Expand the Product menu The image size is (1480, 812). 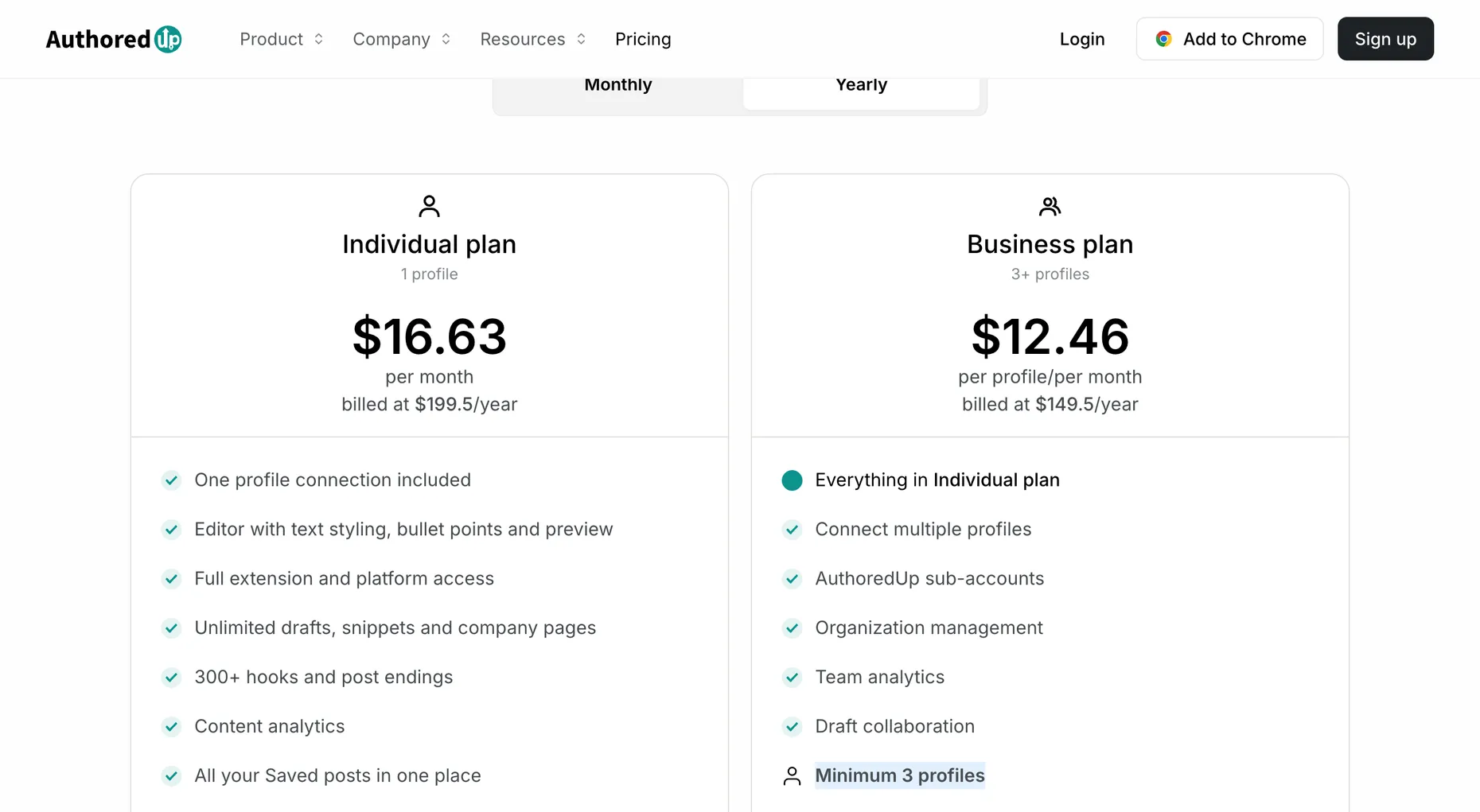click(282, 39)
